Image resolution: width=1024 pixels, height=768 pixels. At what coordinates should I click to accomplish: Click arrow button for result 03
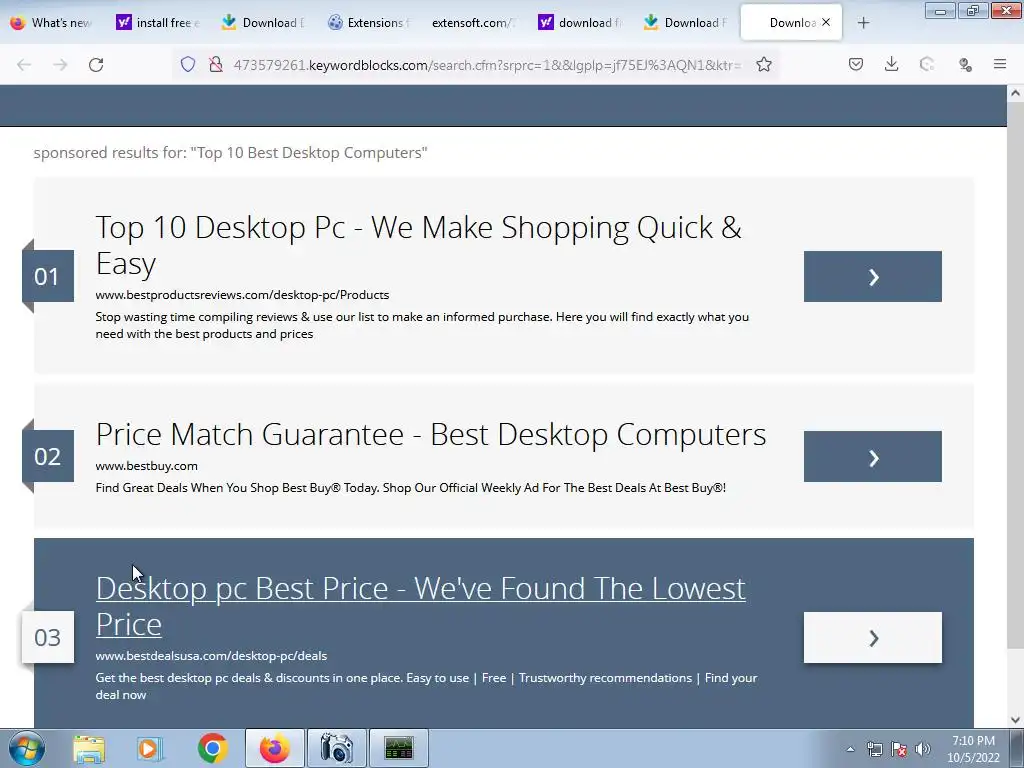pyautogui.click(x=872, y=637)
